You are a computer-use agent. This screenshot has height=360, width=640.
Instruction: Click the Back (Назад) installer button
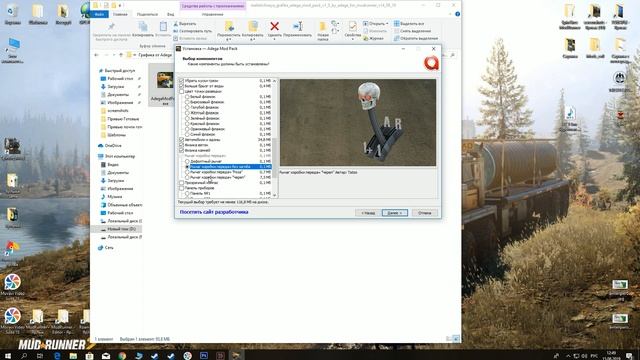(368, 213)
